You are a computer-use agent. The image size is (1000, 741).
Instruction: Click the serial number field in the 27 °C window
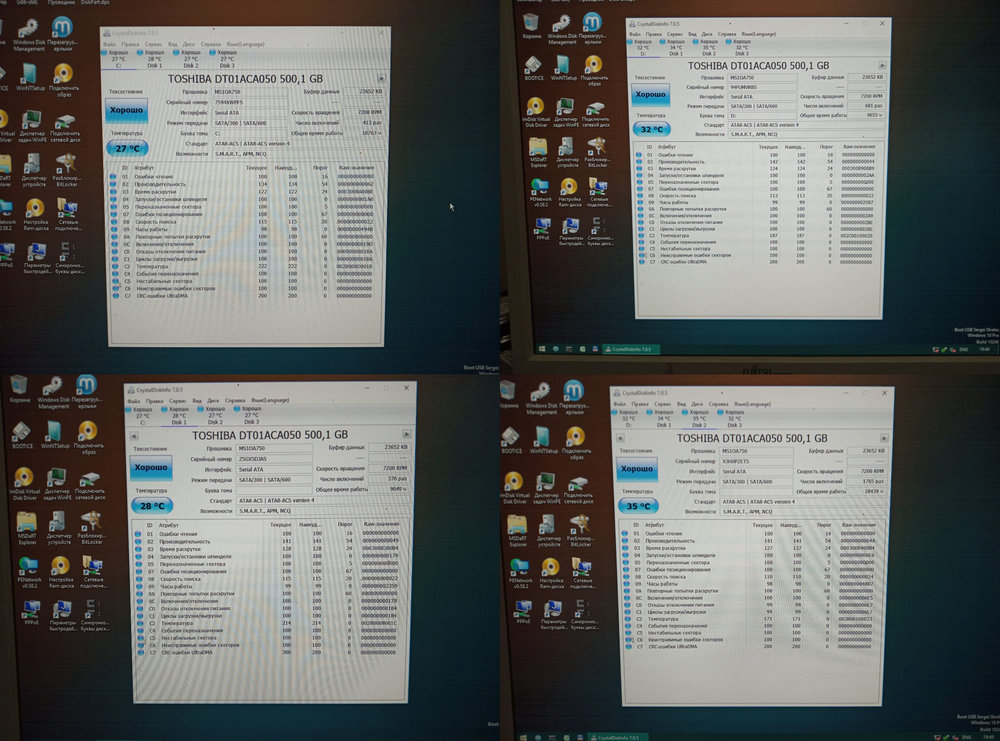click(240, 102)
